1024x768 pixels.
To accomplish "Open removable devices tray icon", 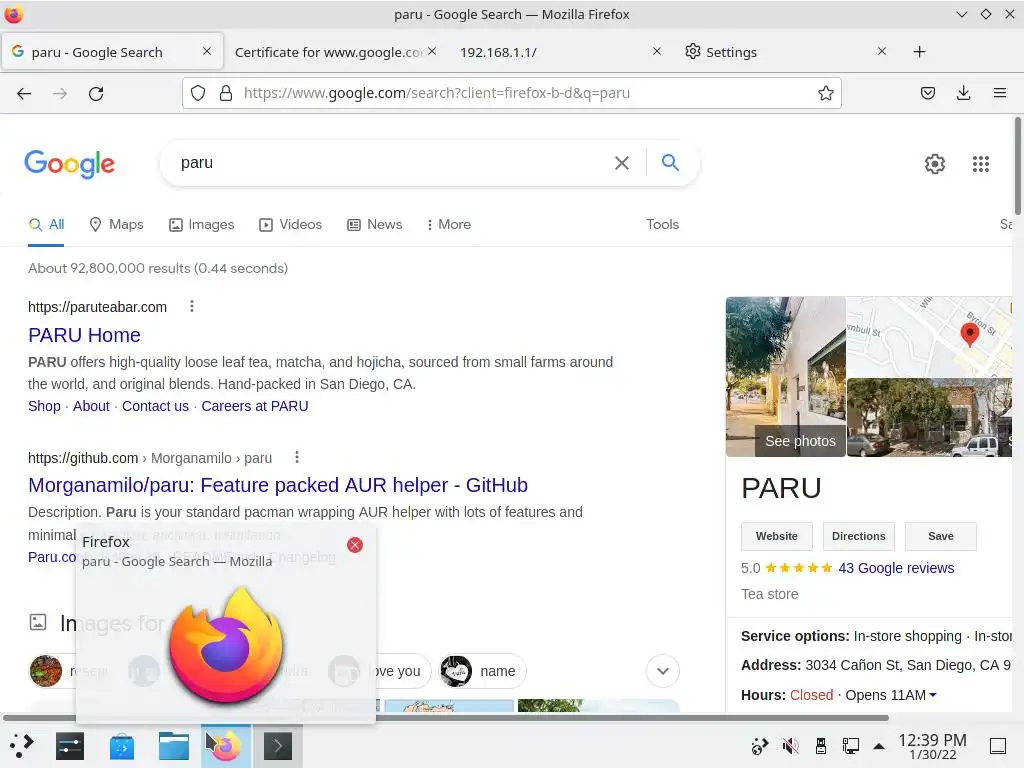I will (821, 746).
